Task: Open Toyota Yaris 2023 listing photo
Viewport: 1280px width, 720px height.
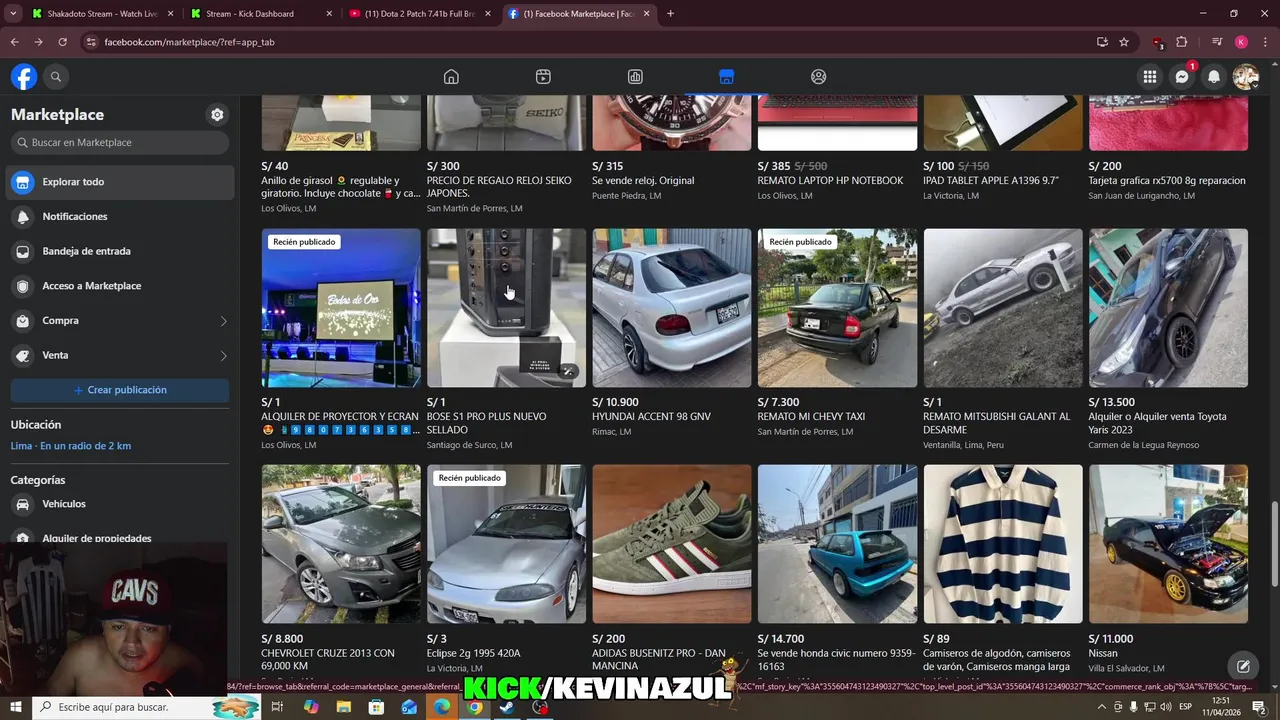Action: pyautogui.click(x=1168, y=308)
